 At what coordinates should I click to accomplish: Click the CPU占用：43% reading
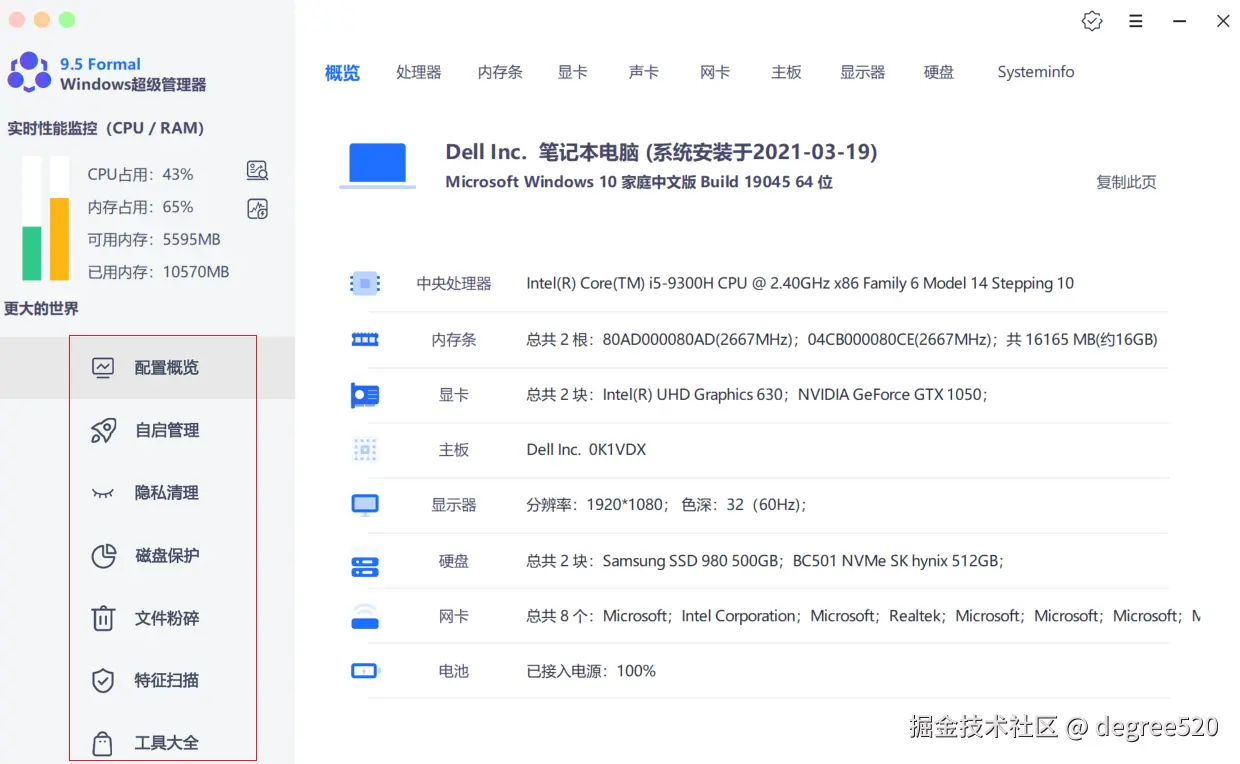[x=140, y=174]
